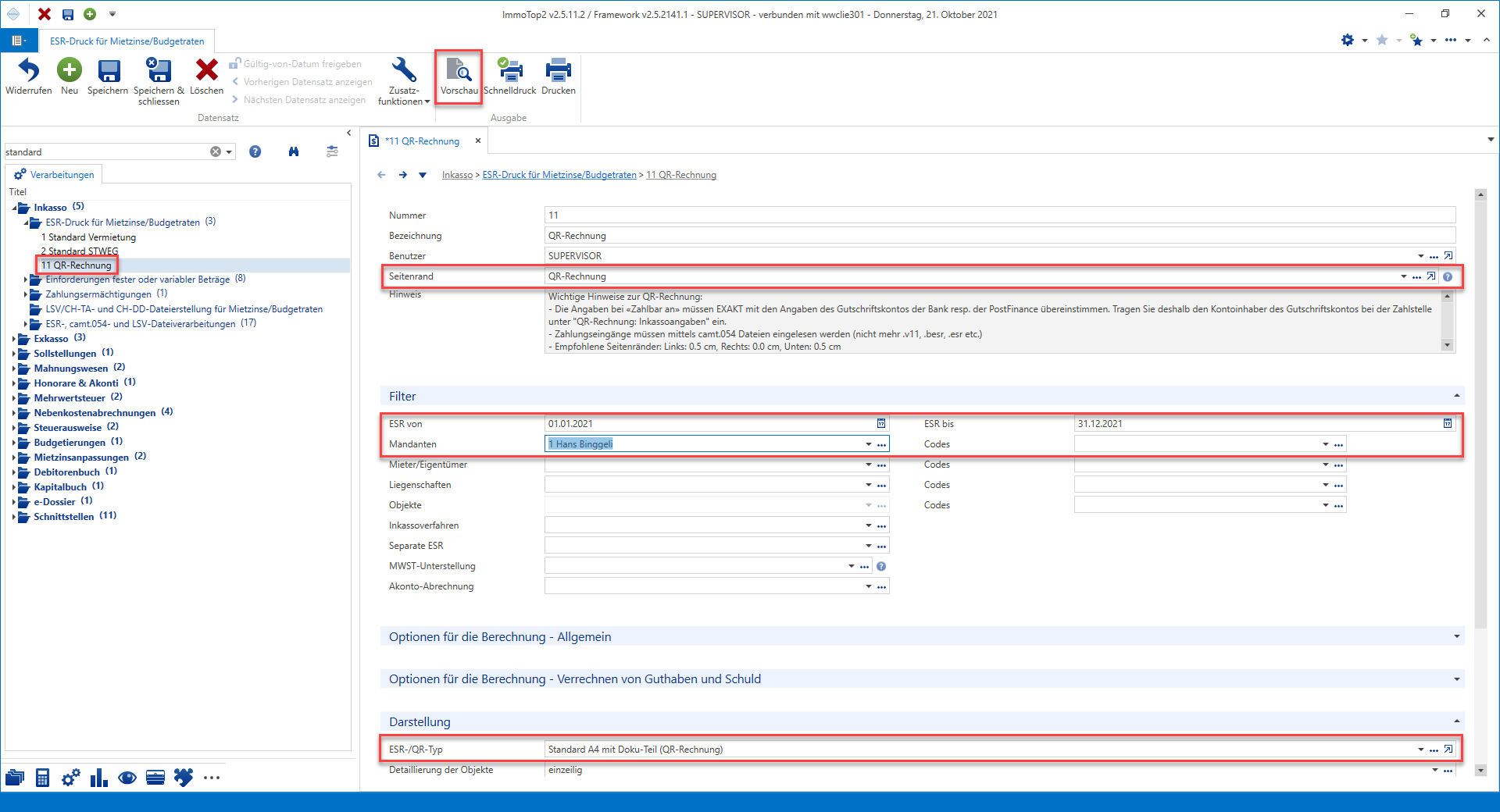Open the calculator icon in bottom bar
1500x812 pixels.
point(43,778)
